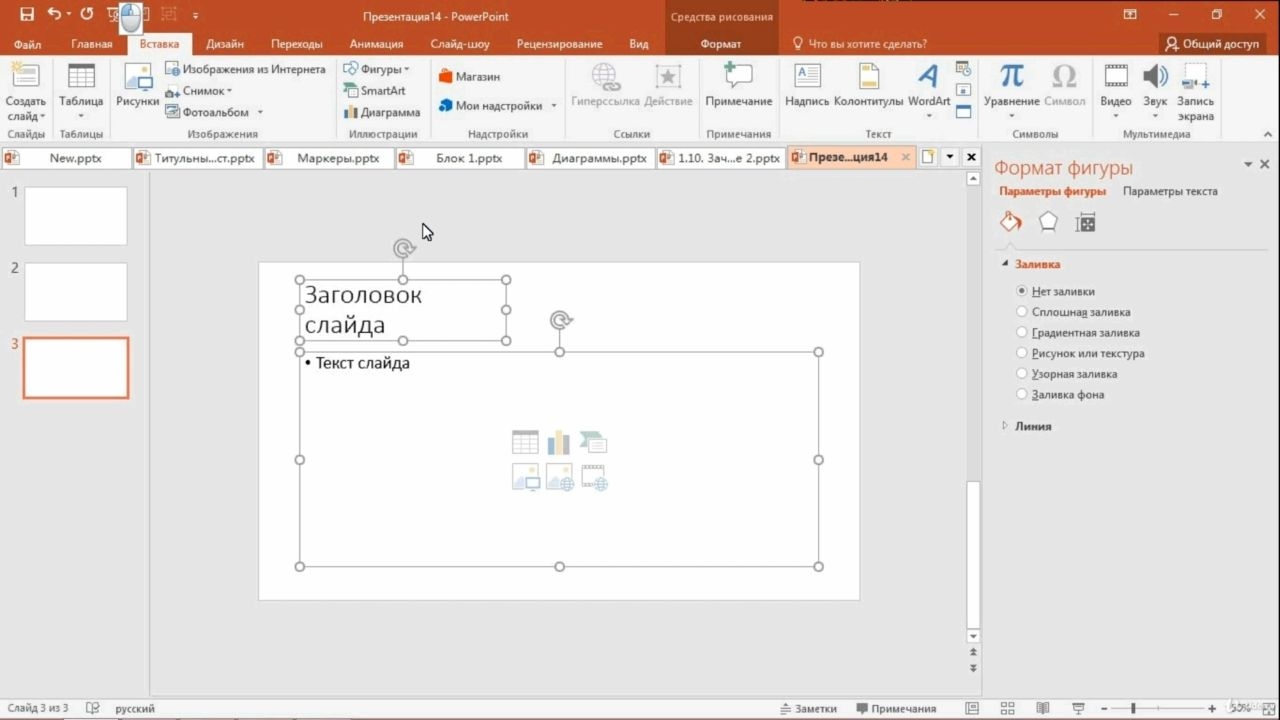
Task: Click the Заметки button in status bar
Action: point(808,708)
